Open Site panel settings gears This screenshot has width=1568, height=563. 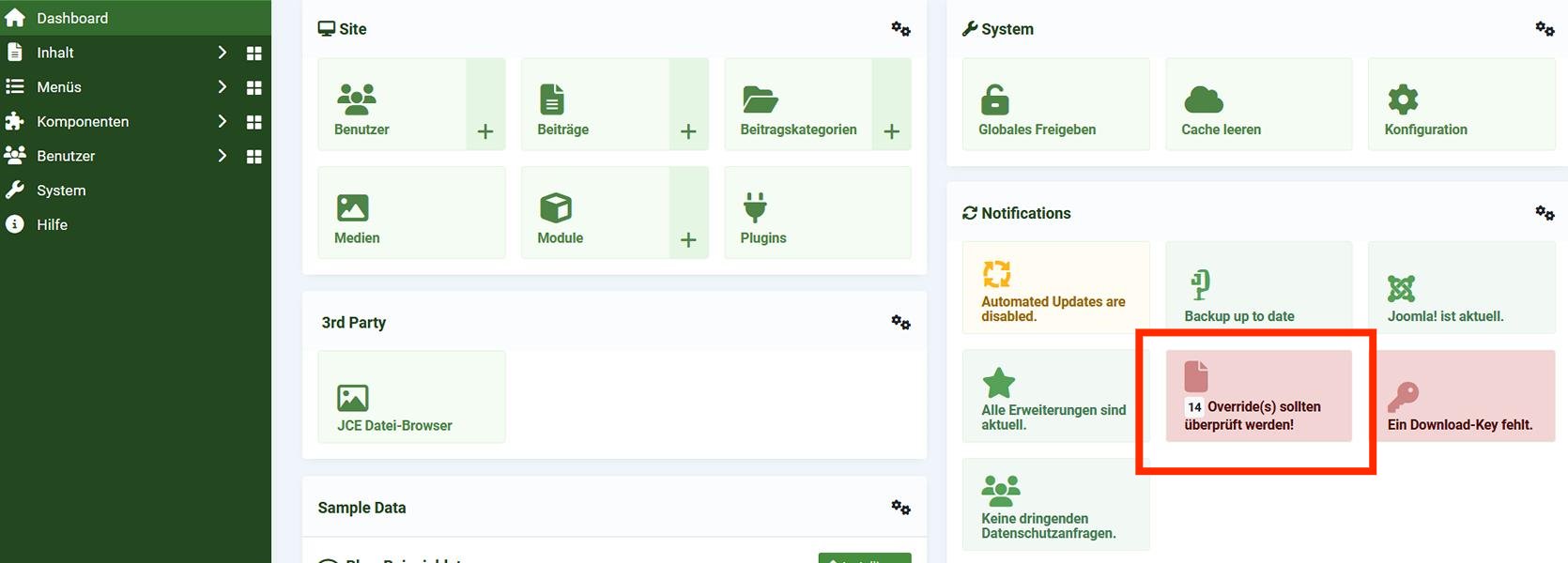[900, 29]
